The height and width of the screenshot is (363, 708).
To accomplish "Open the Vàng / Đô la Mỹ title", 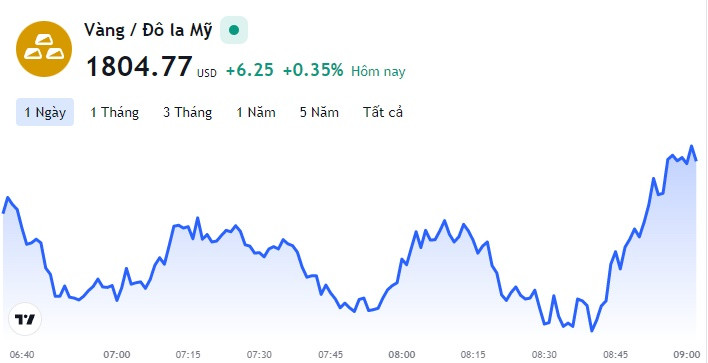I will click(x=148, y=31).
